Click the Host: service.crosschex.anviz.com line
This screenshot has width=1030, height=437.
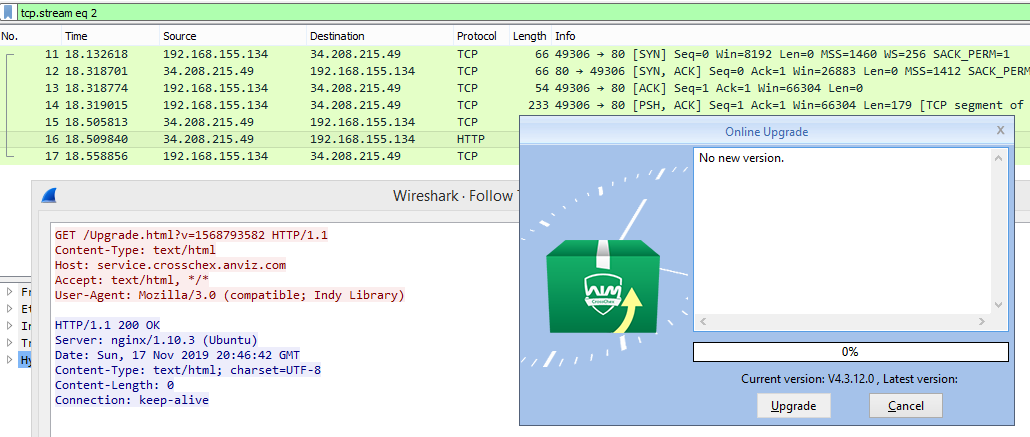(170, 265)
